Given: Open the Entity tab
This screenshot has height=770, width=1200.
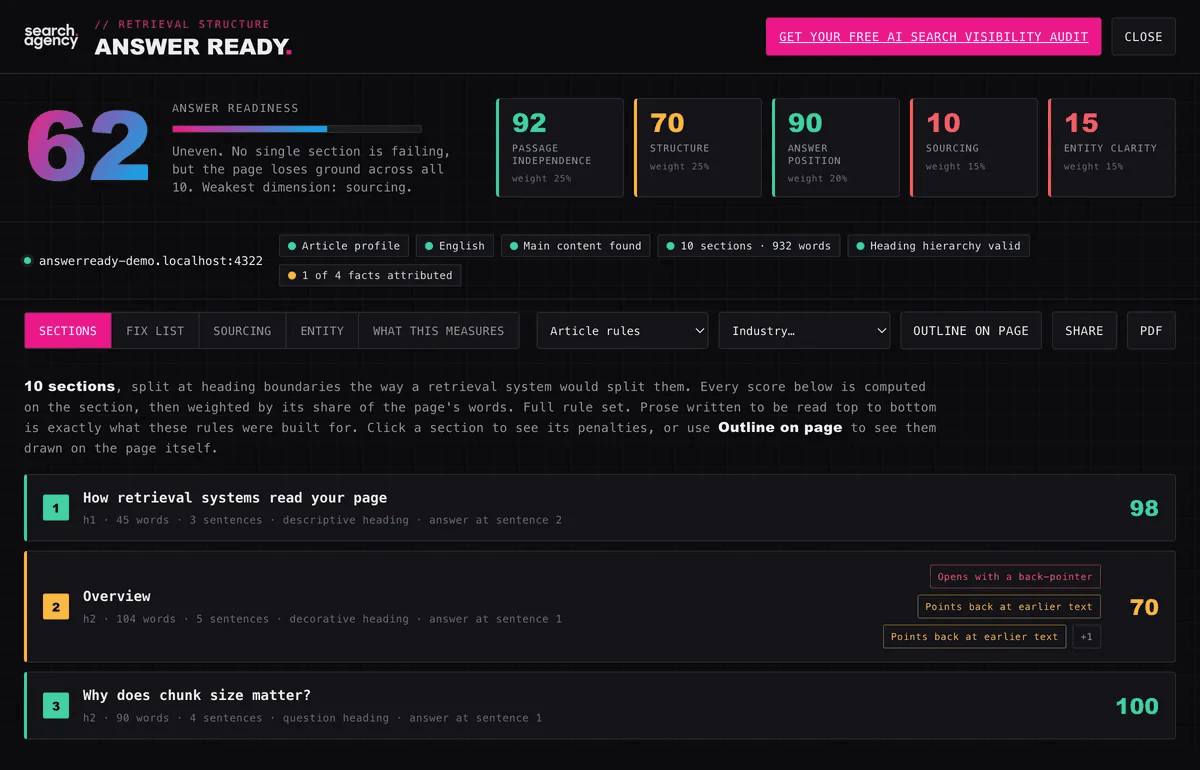Looking at the screenshot, I should click(x=322, y=331).
